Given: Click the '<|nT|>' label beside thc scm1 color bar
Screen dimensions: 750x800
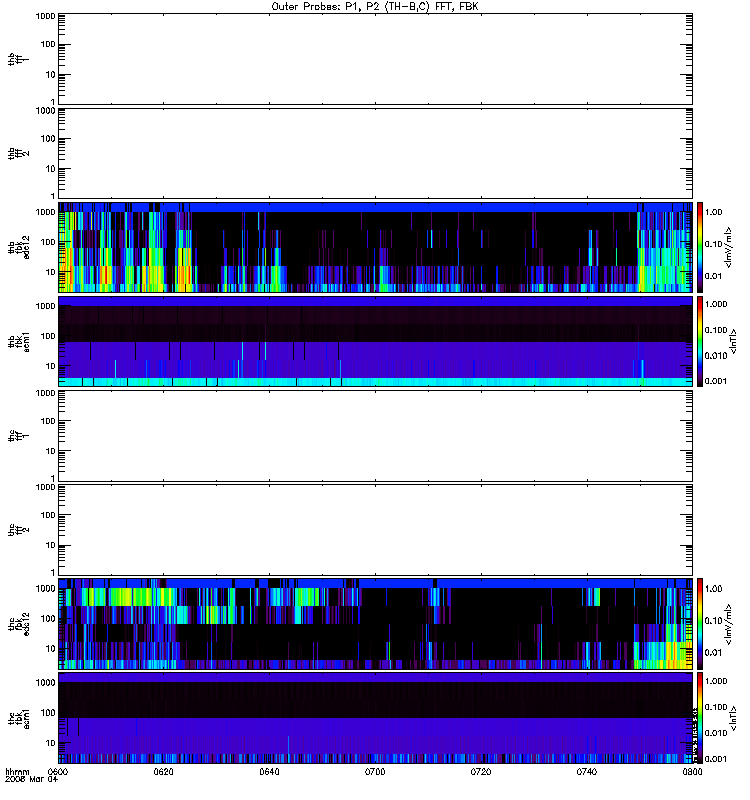Looking at the screenshot, I should tap(734, 718).
